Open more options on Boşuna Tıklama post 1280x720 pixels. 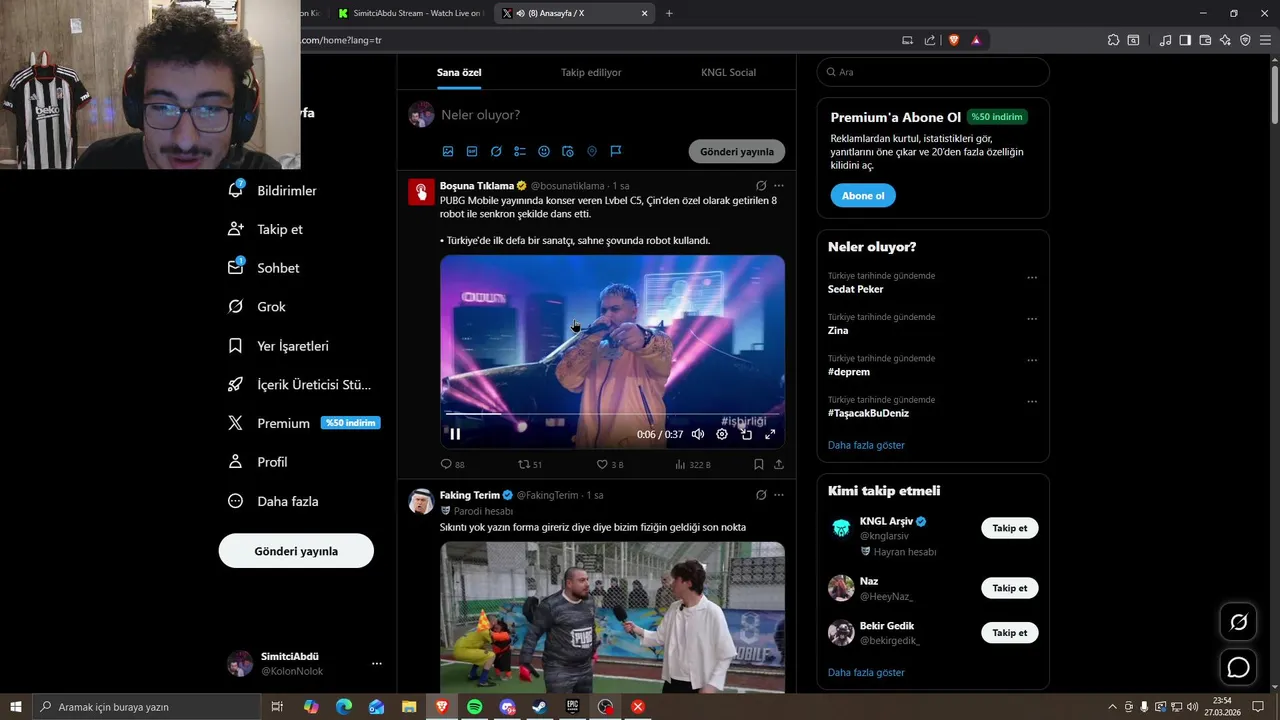click(779, 186)
